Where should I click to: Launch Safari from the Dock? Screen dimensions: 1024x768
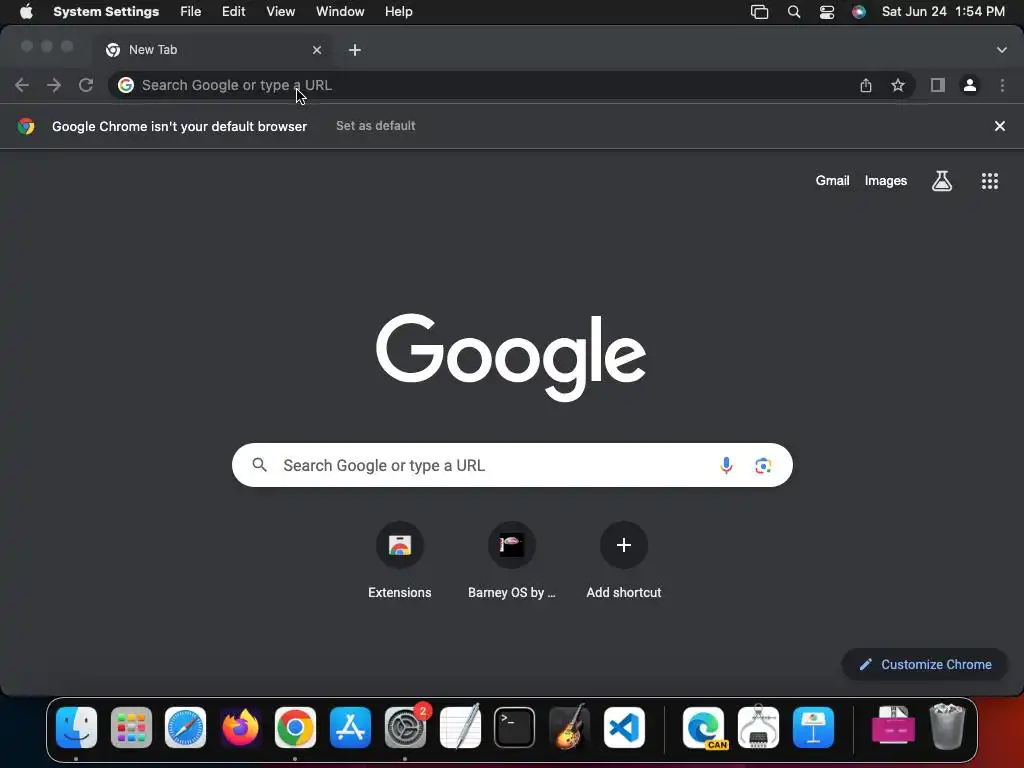pos(185,727)
